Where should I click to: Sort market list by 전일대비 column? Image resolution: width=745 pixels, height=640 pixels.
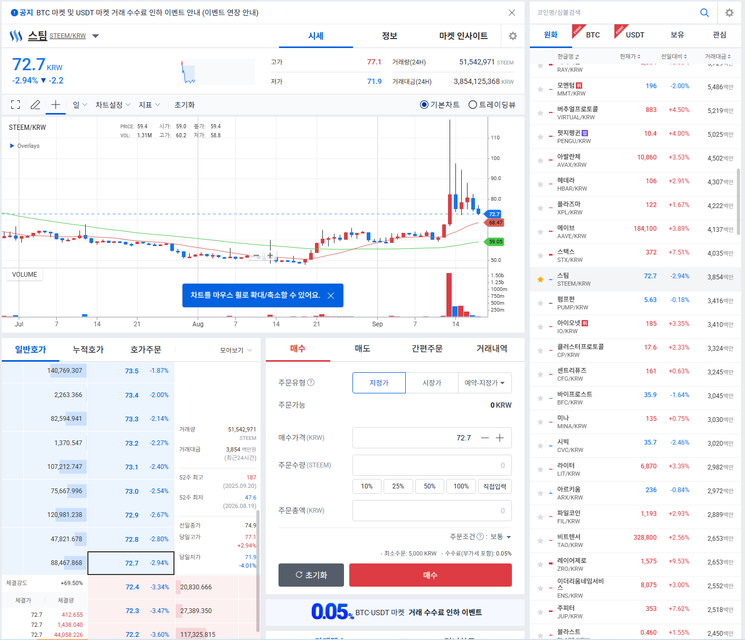pos(674,57)
